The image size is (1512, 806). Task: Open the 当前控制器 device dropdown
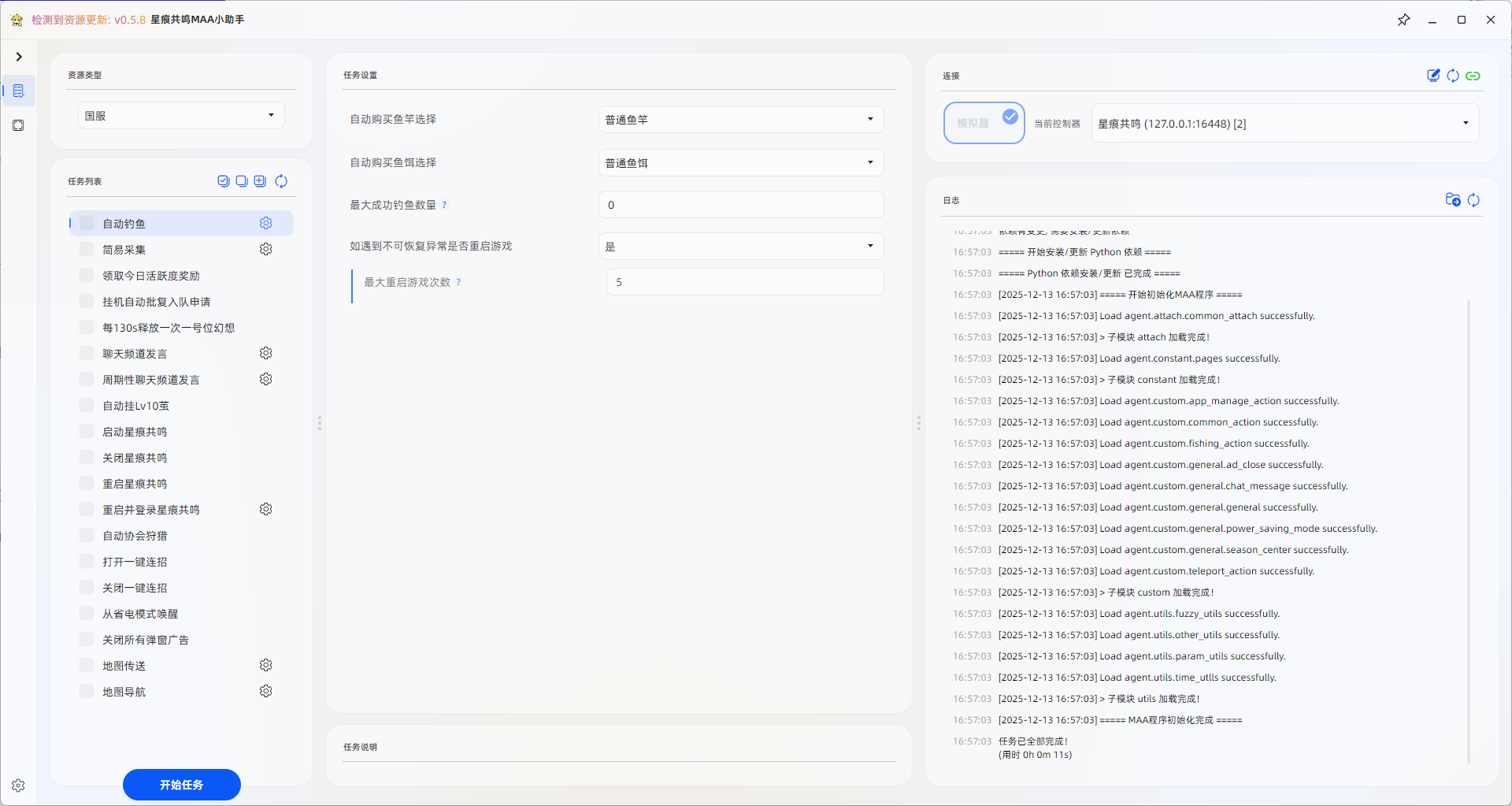click(x=1284, y=124)
